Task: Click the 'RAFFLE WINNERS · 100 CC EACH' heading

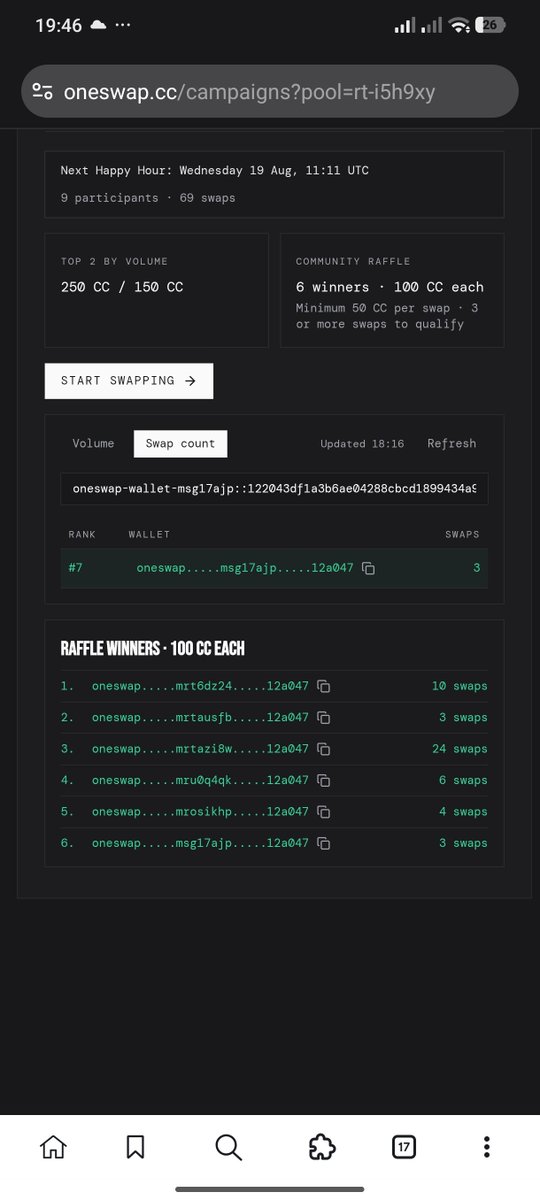Action: pos(153,649)
